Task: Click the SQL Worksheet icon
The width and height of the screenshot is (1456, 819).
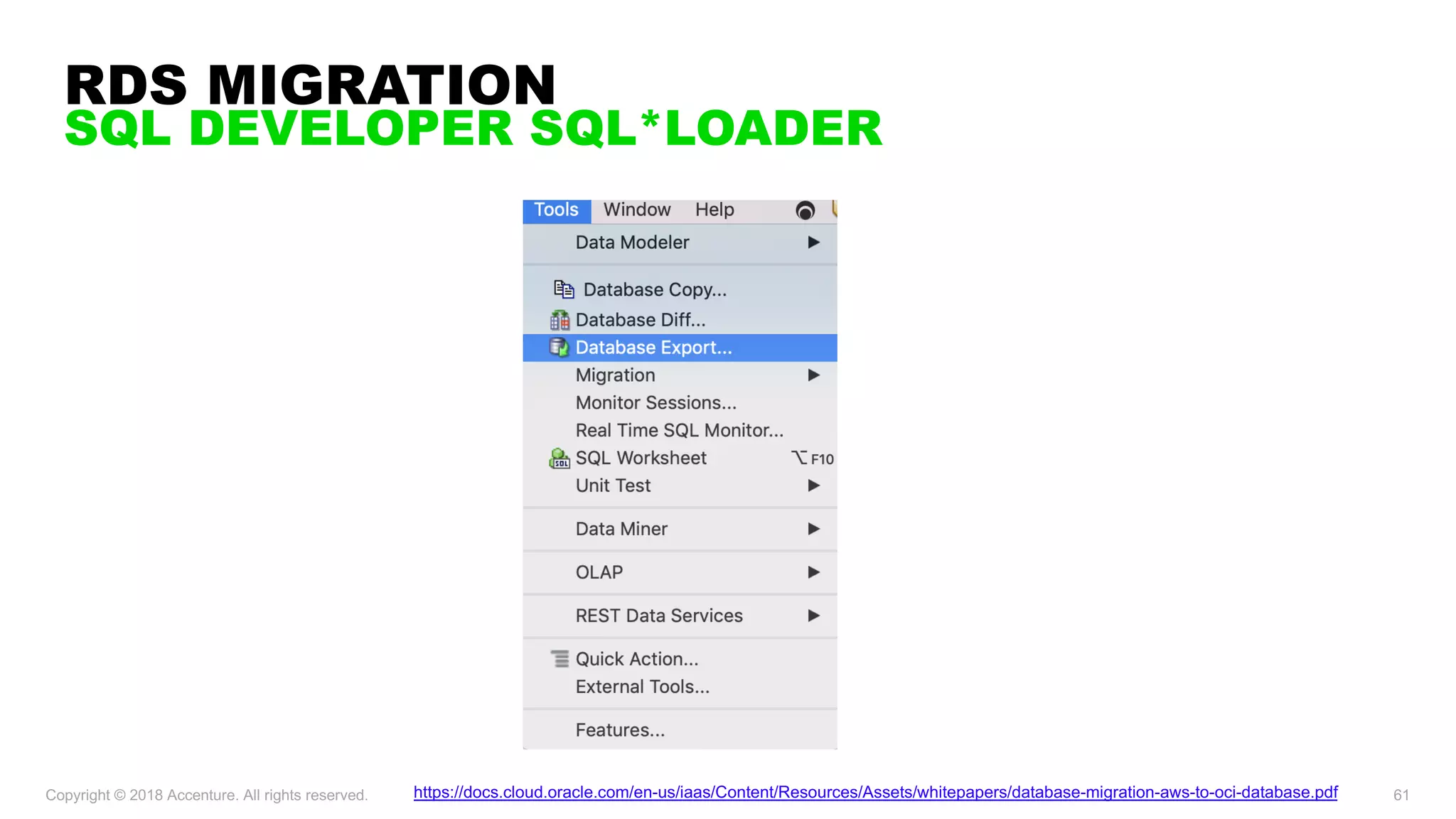Action: (x=560, y=459)
